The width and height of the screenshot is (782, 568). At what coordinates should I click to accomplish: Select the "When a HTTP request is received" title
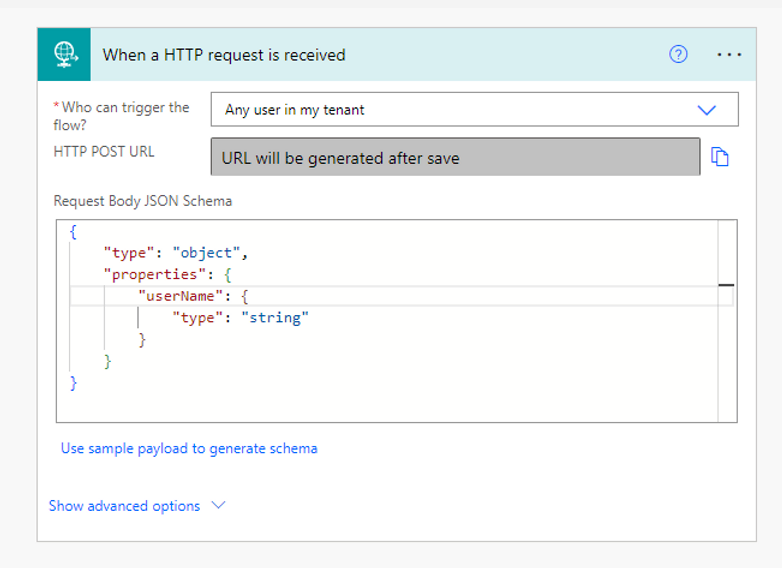click(x=224, y=55)
